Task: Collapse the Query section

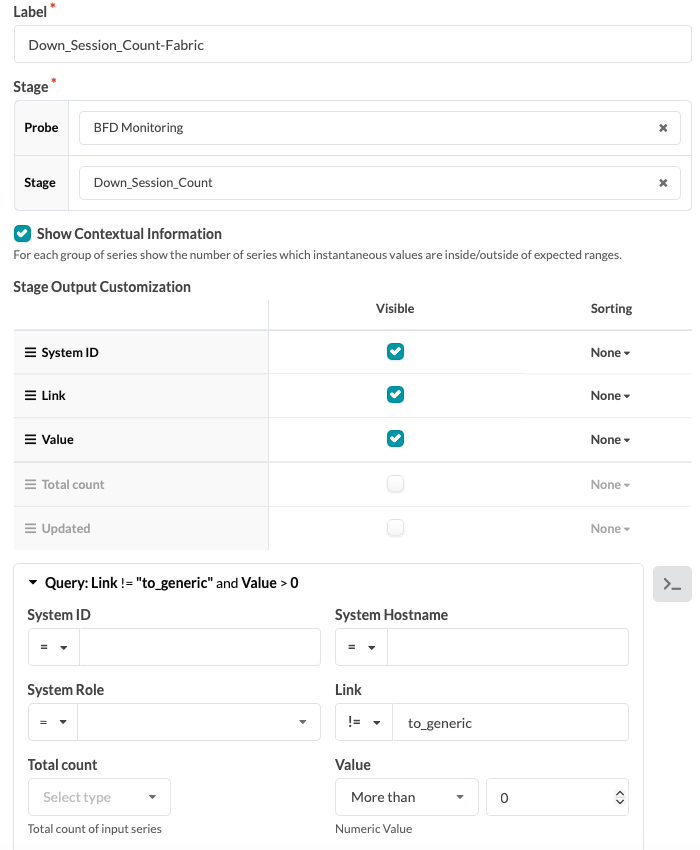Action: pos(33,583)
